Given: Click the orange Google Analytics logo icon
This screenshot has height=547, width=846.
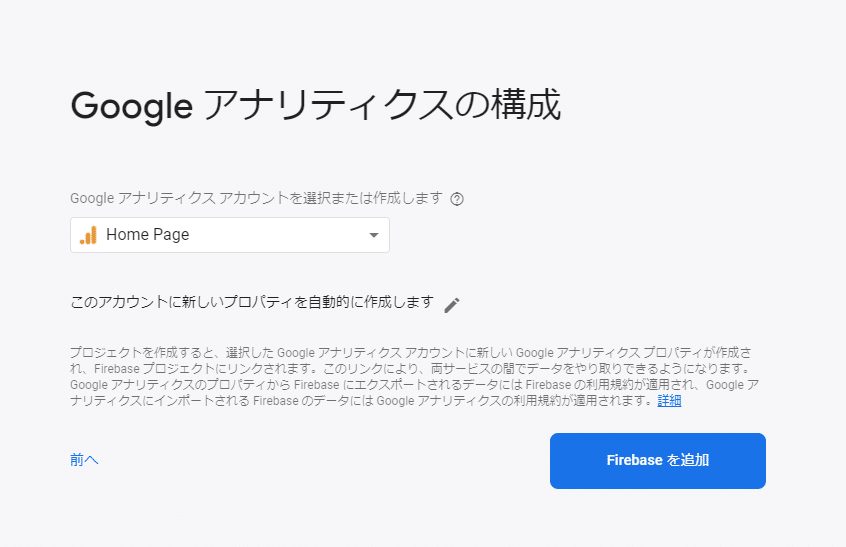Looking at the screenshot, I should 88,235.
